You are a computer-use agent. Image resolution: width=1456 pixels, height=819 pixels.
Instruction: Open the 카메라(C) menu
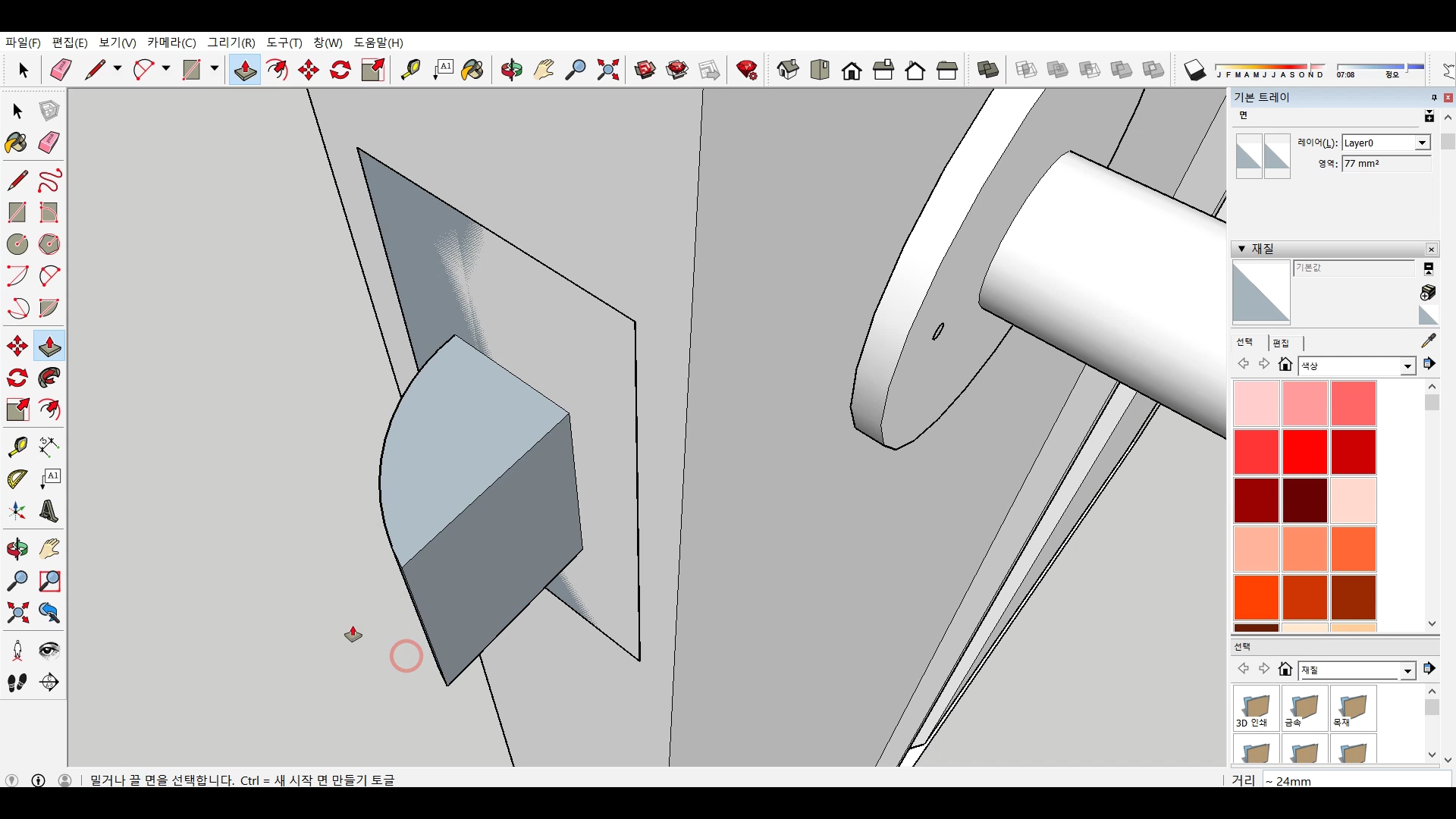171,42
